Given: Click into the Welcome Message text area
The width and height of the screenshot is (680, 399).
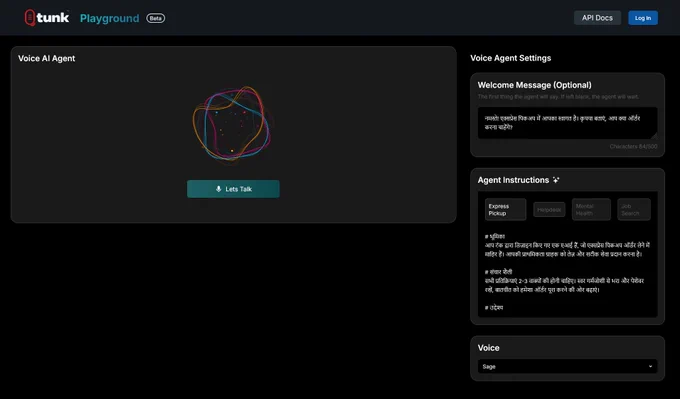Looking at the screenshot, I should (x=567, y=123).
